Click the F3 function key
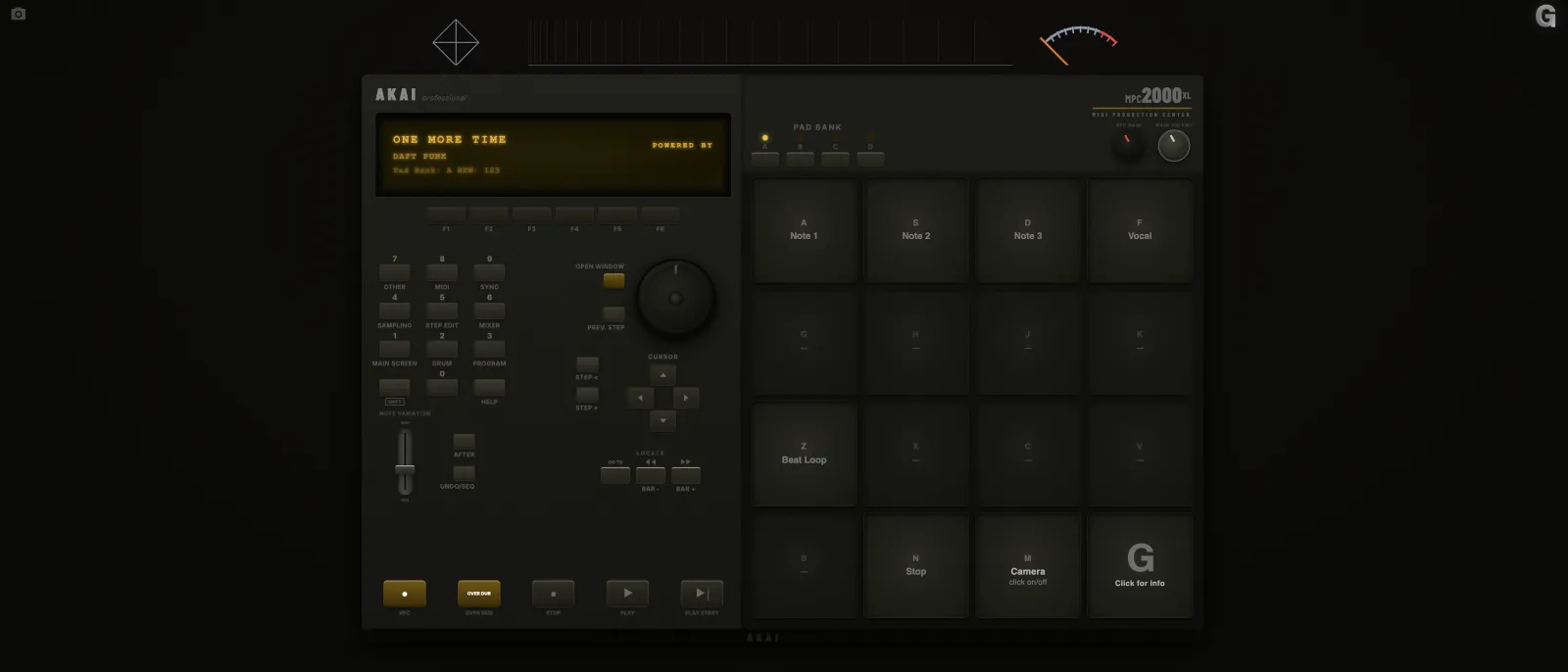Screen dimensions: 1568x672 532,215
